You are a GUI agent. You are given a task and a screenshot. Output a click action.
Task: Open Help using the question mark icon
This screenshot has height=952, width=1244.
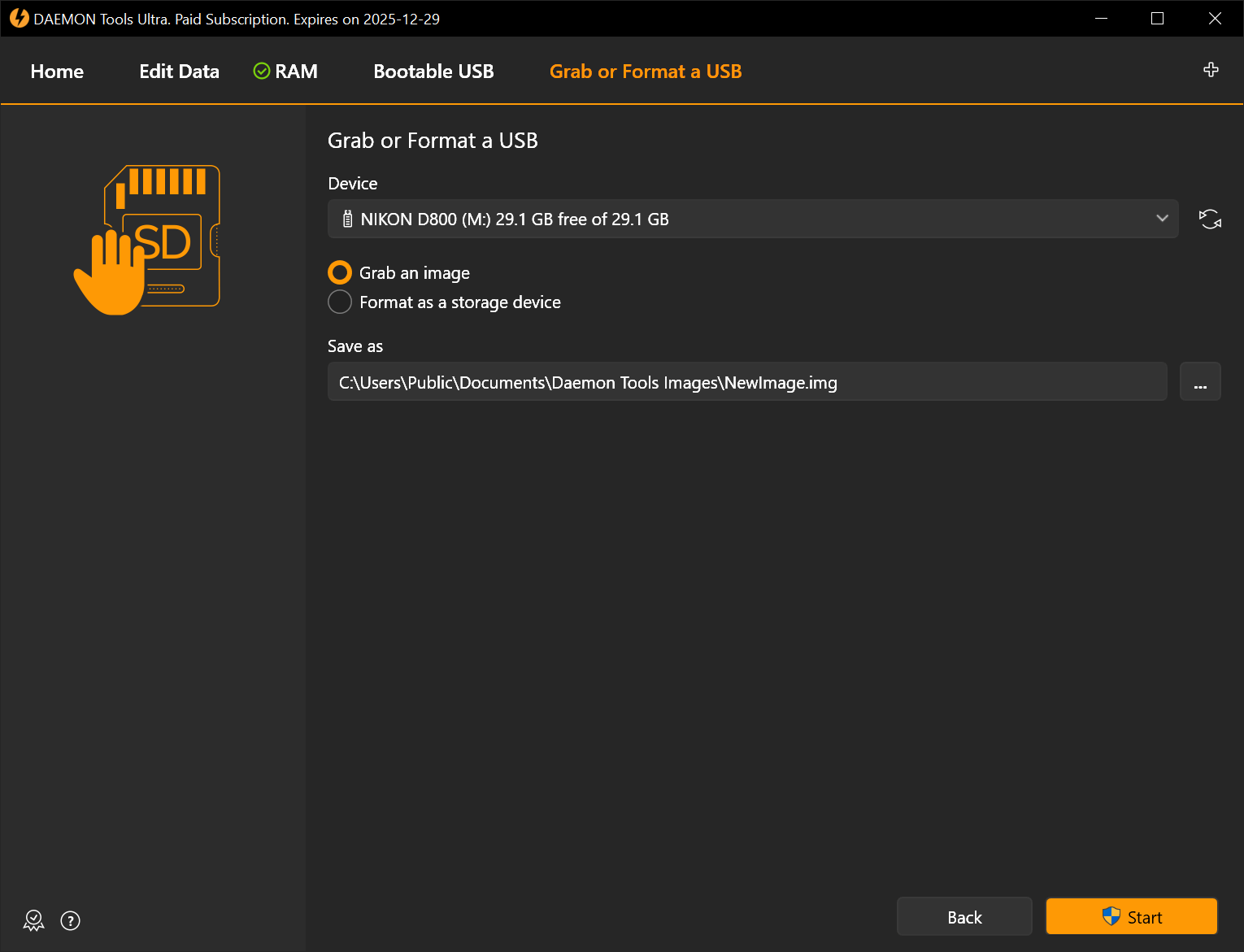70,920
